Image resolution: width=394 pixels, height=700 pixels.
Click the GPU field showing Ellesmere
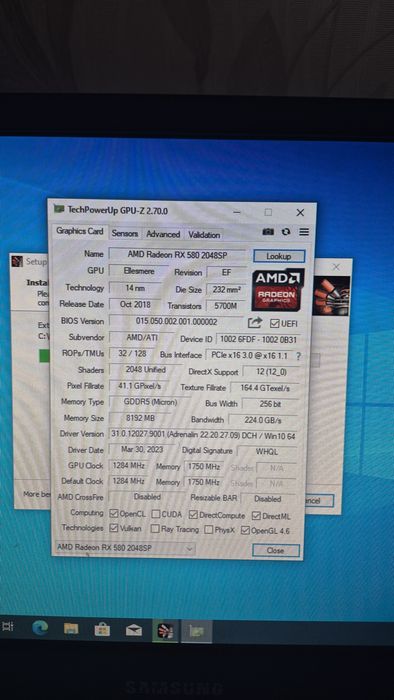pyautogui.click(x=139, y=271)
